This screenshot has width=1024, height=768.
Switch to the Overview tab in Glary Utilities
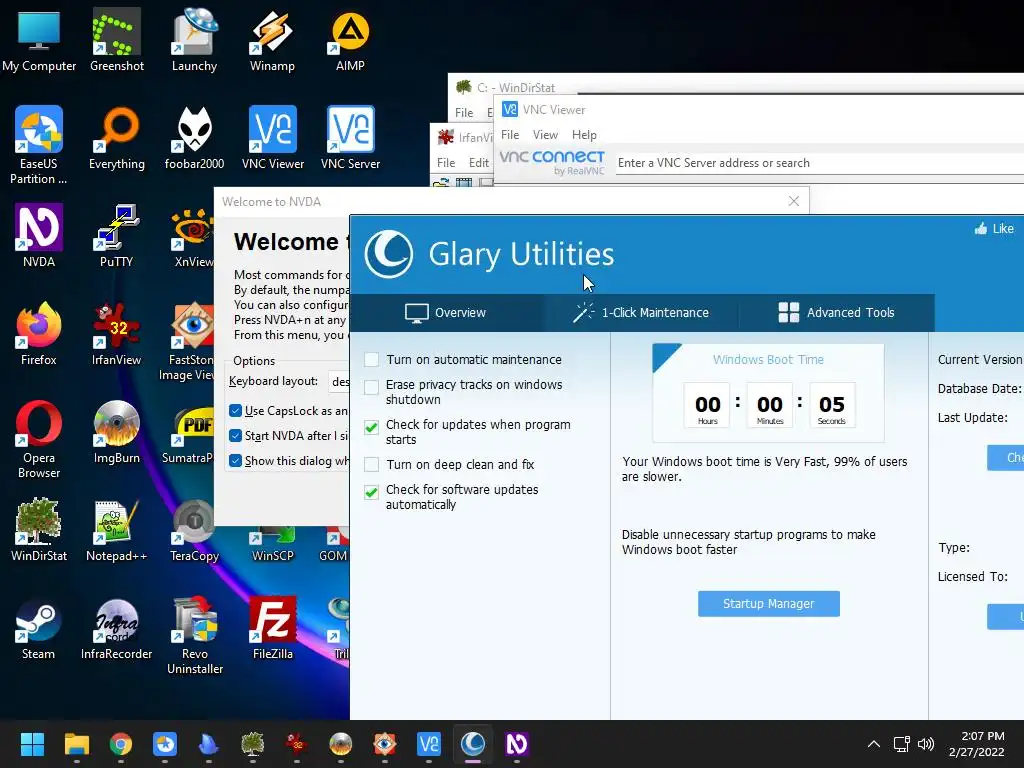point(445,313)
